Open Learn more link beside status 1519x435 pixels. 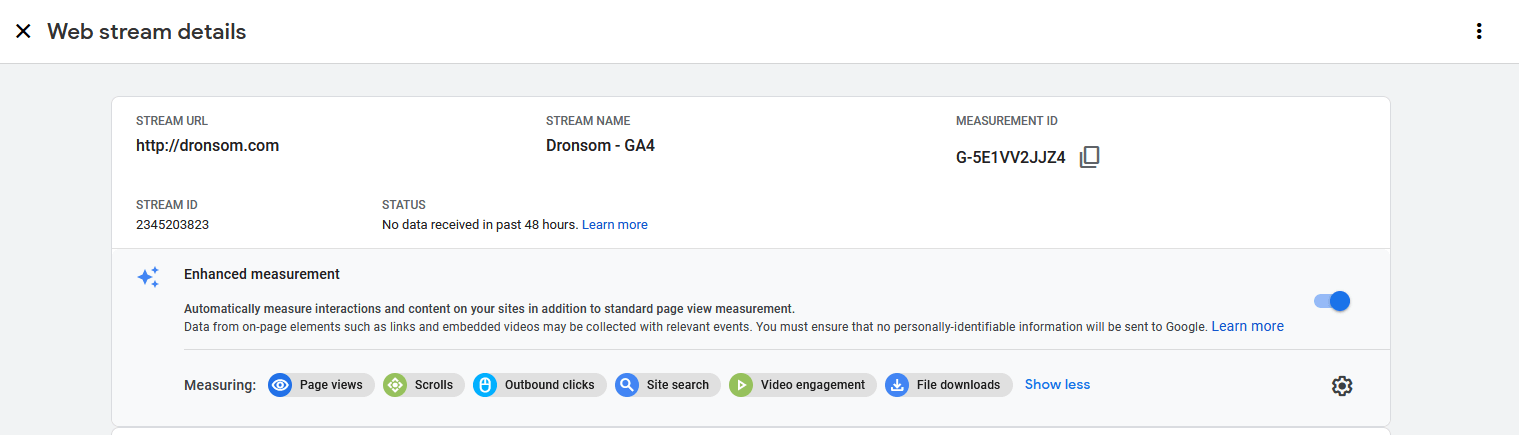click(x=615, y=225)
